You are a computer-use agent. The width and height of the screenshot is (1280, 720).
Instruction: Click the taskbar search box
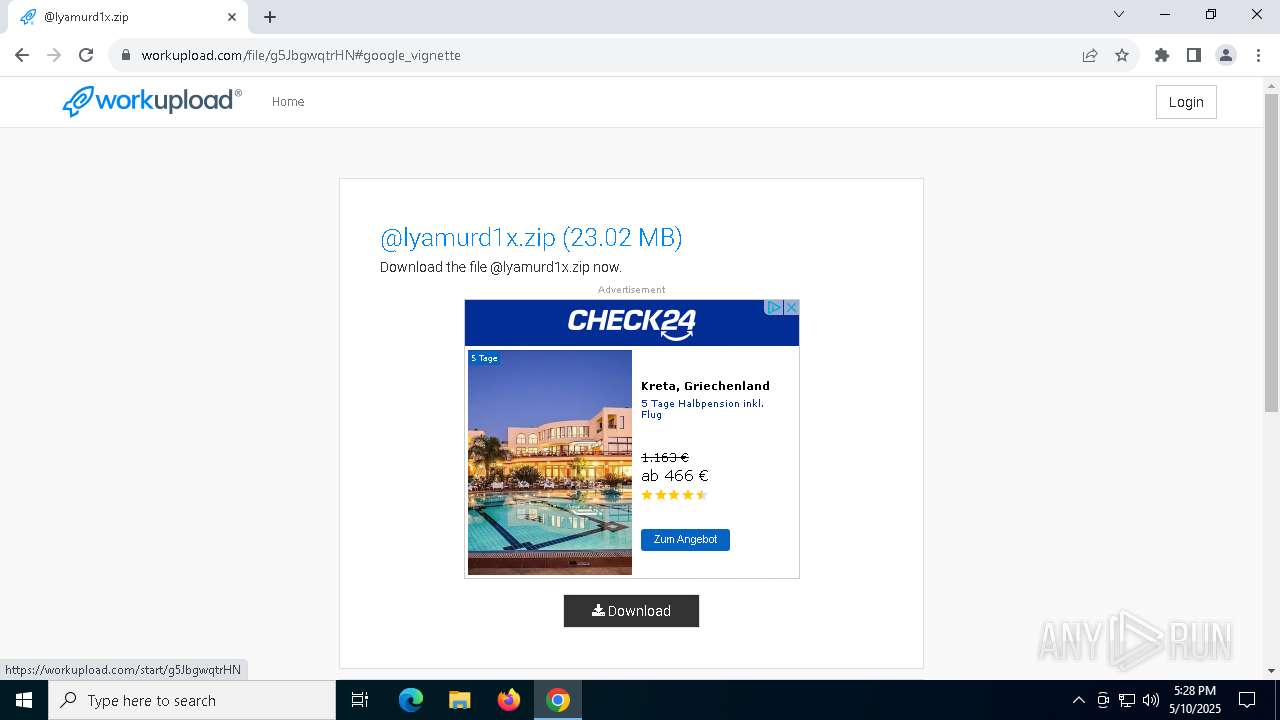point(192,700)
